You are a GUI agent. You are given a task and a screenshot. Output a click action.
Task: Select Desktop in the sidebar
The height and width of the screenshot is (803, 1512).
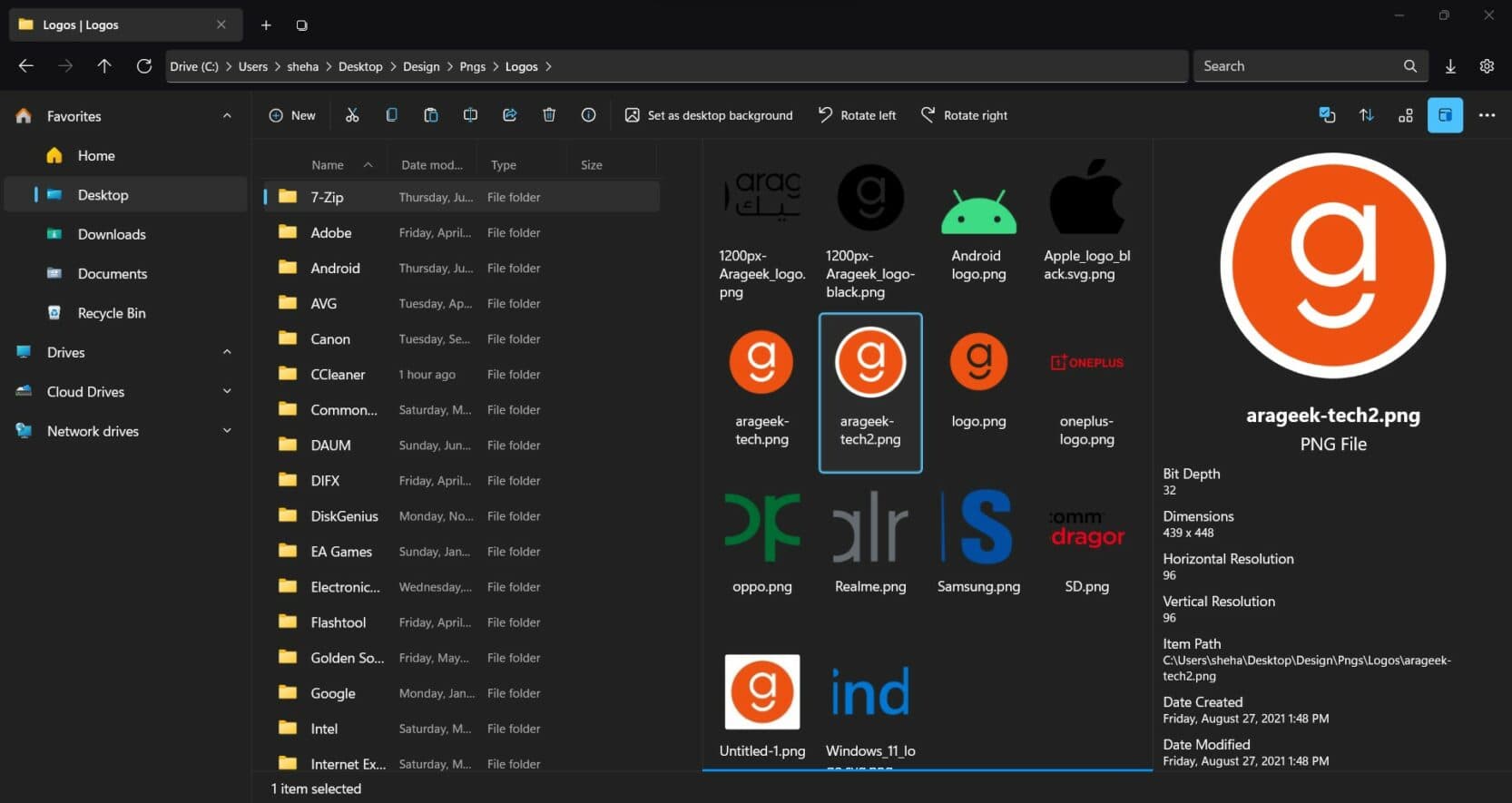[125, 195]
